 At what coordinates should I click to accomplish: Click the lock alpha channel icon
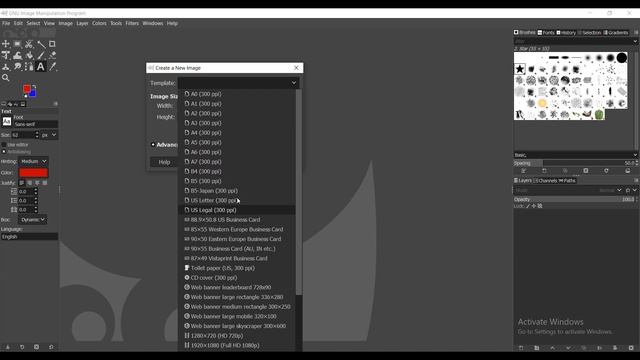540,206
